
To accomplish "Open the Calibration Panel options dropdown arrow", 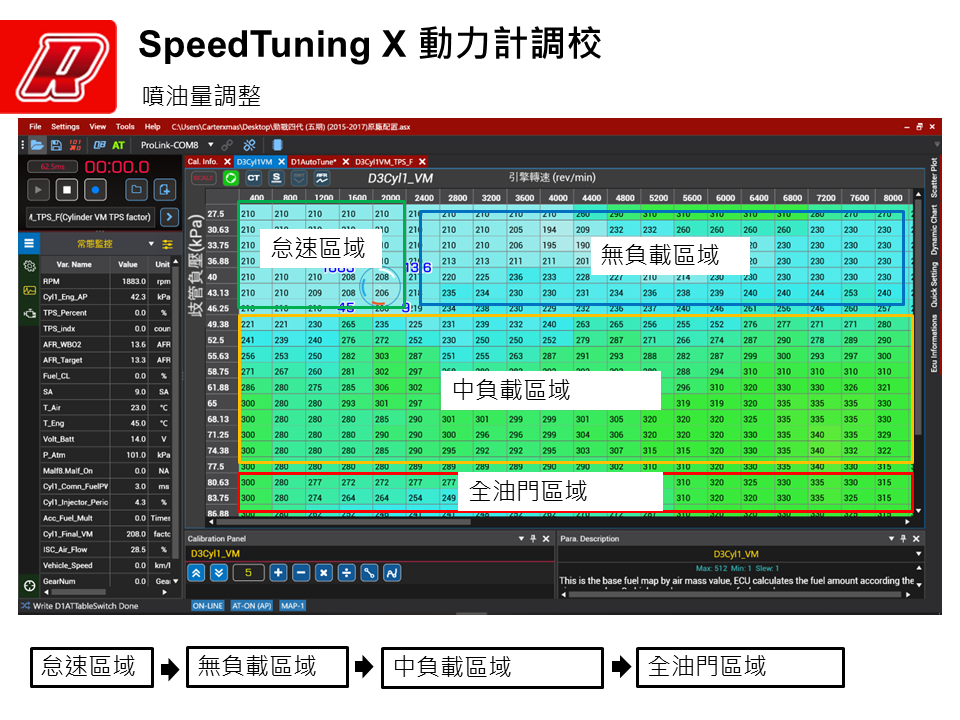I will click(x=520, y=539).
